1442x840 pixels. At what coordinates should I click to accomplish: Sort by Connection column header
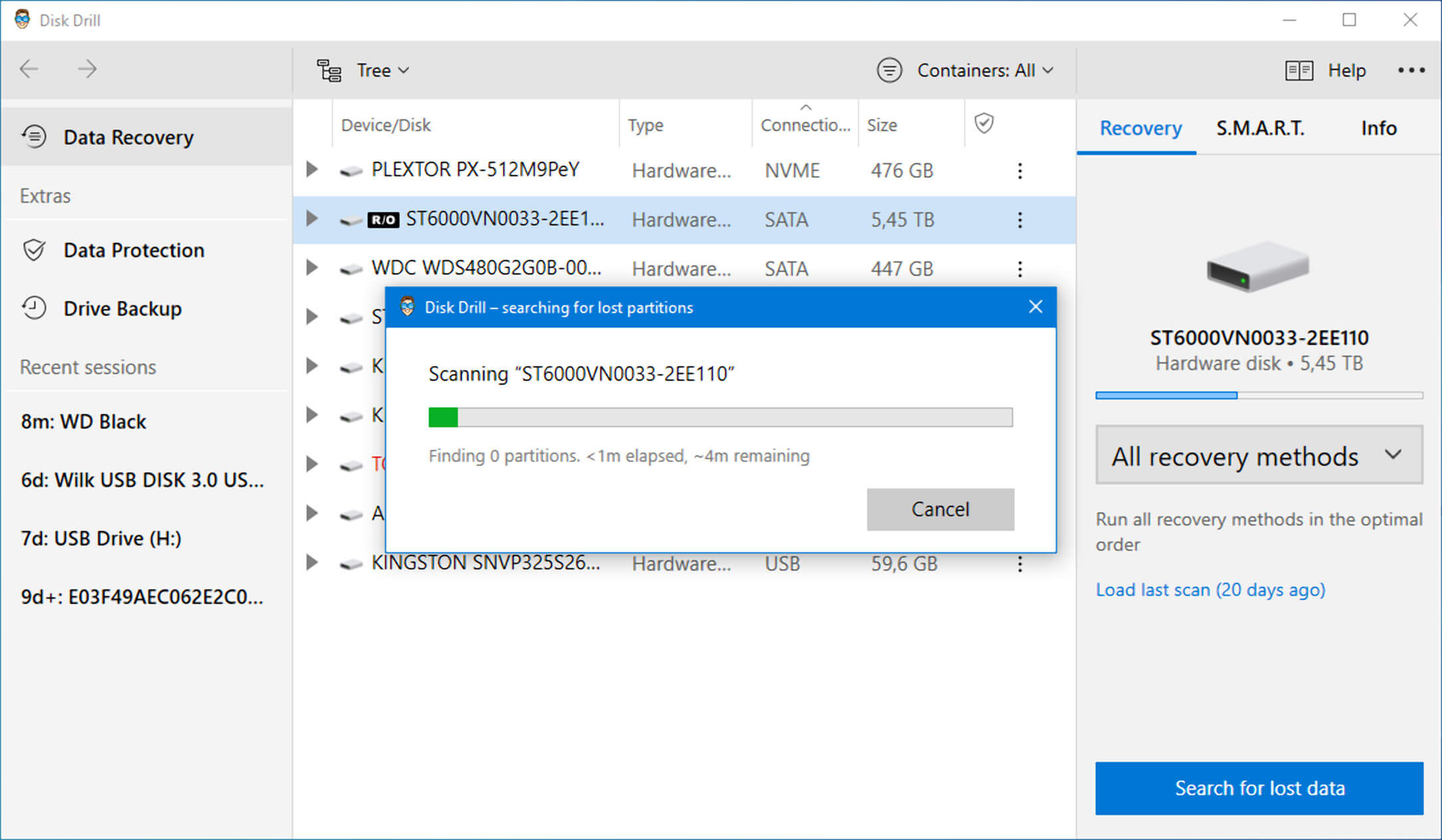(x=805, y=125)
